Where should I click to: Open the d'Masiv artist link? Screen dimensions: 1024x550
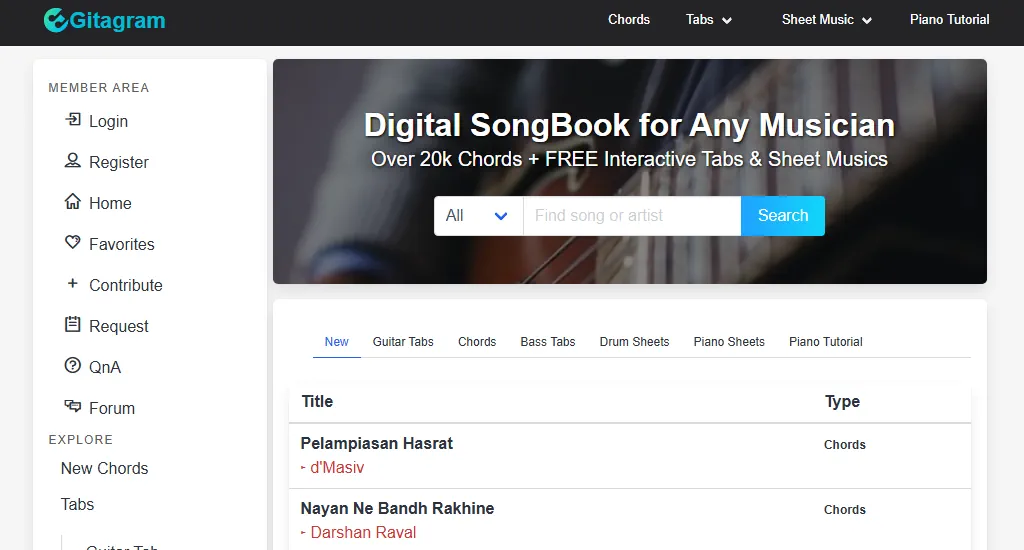(337, 468)
